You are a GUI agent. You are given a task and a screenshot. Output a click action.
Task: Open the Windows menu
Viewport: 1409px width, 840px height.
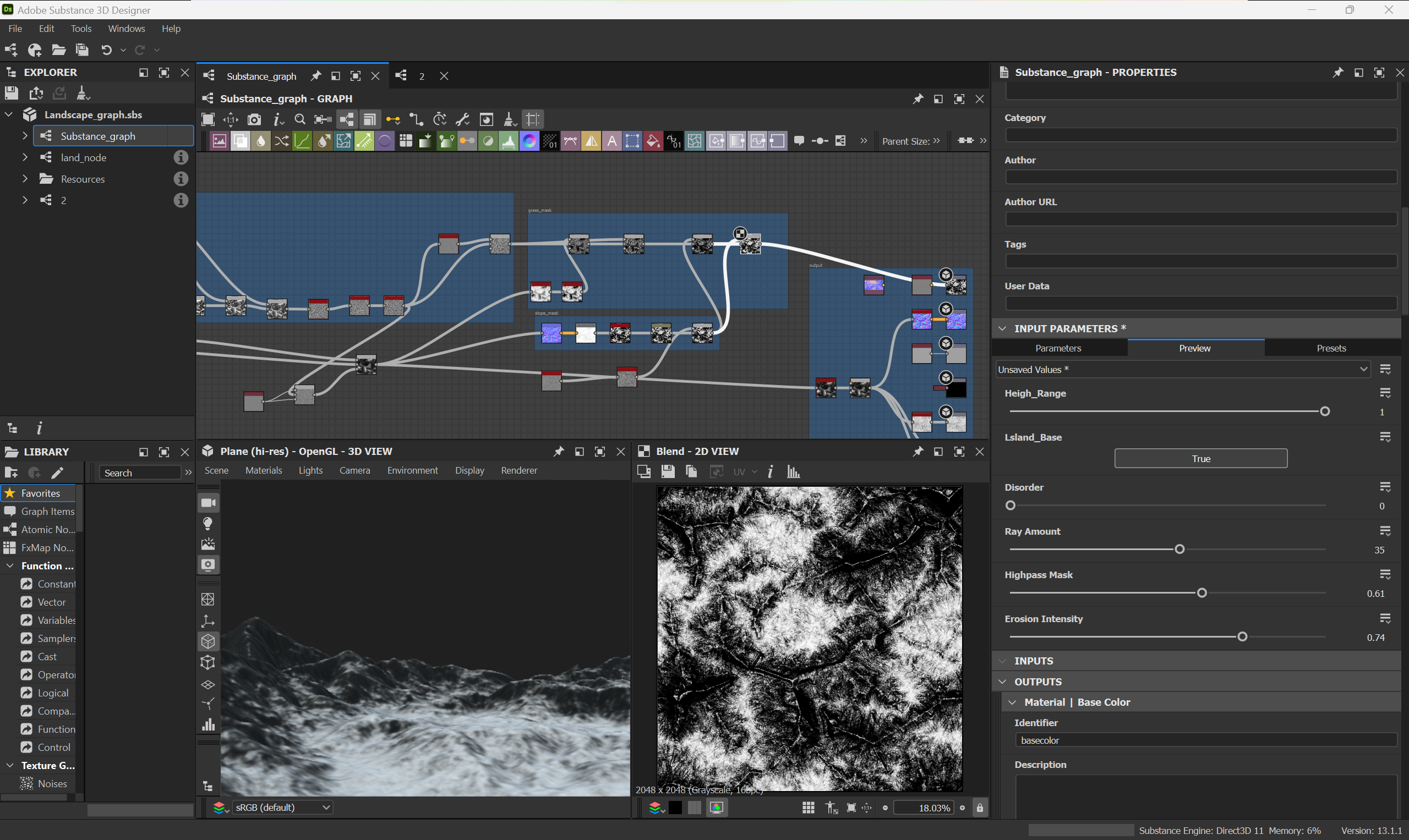pos(126,29)
